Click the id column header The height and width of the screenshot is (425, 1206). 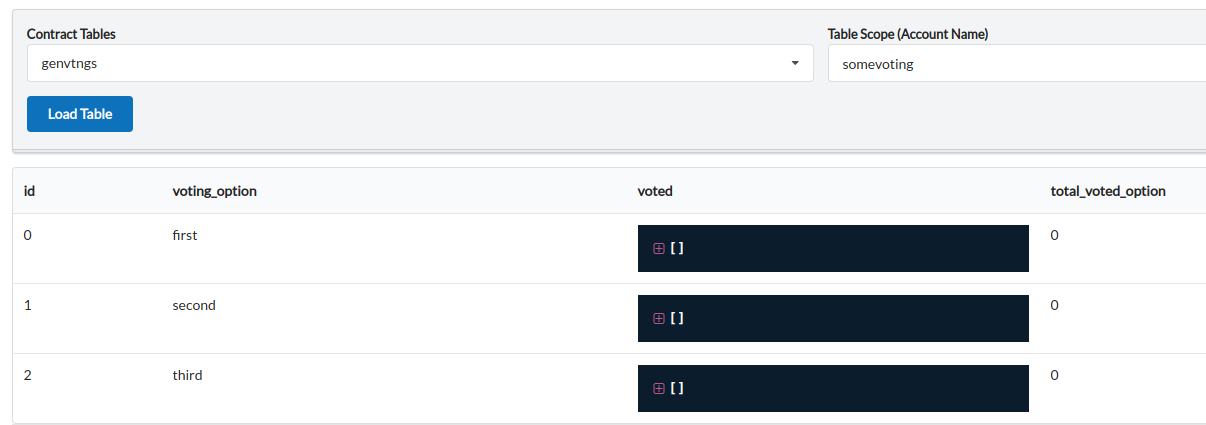[x=30, y=191]
